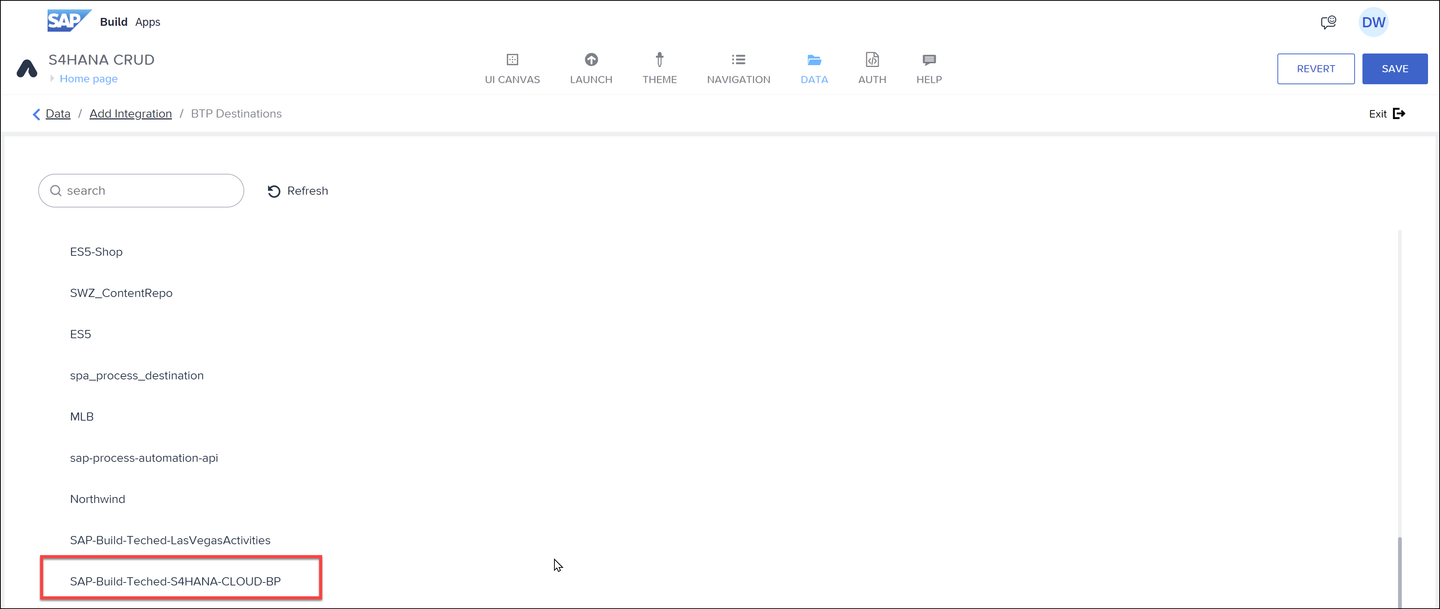Open the Add Integration breadcrumb link
This screenshot has height=609, width=1440.
(x=131, y=114)
